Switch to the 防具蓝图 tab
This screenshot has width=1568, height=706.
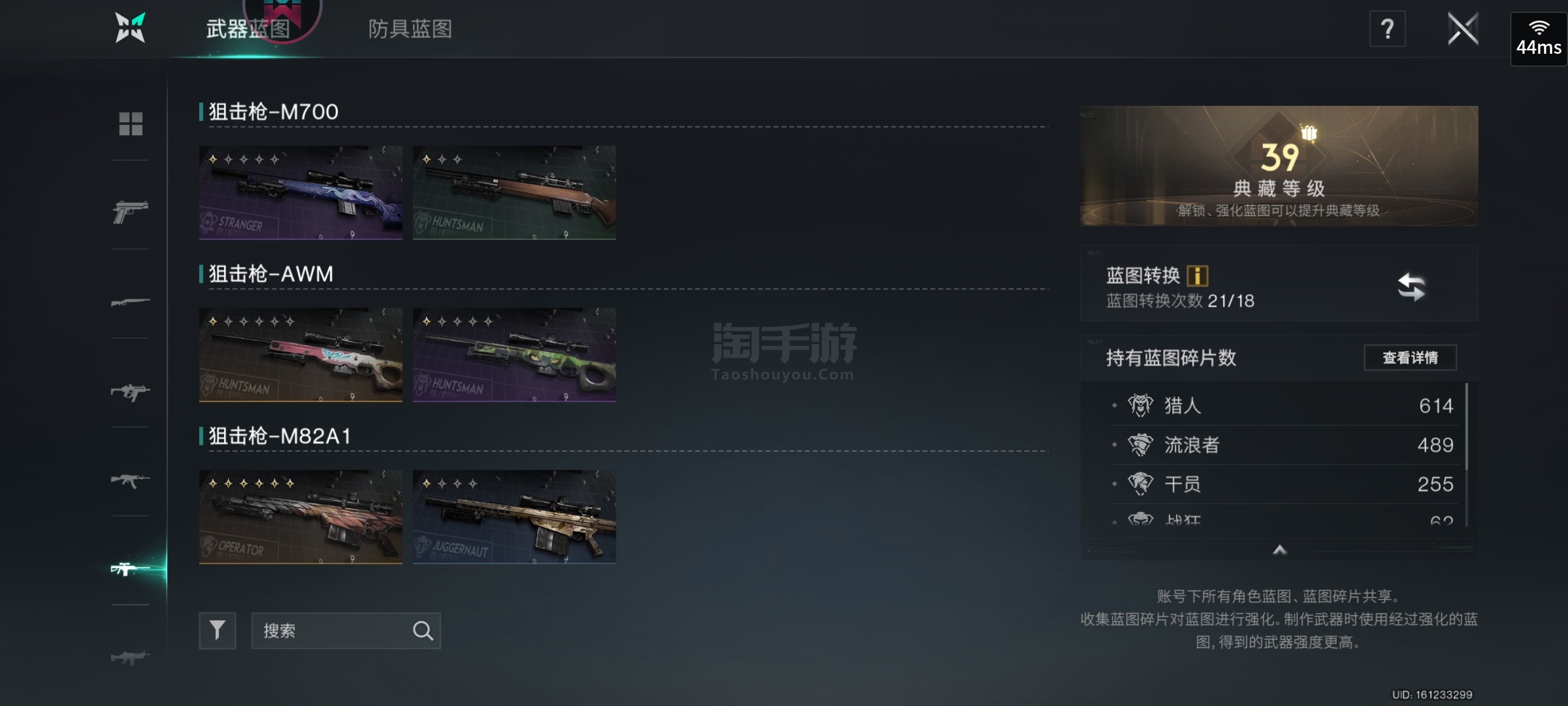click(410, 29)
